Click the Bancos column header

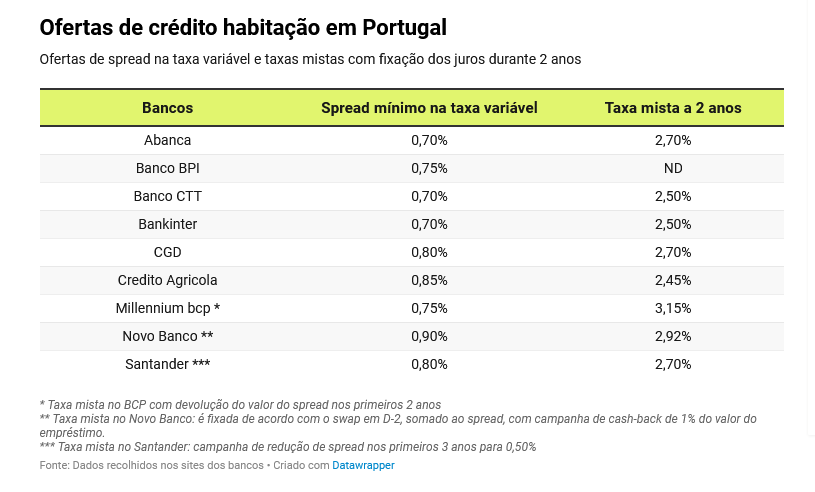[x=167, y=108]
